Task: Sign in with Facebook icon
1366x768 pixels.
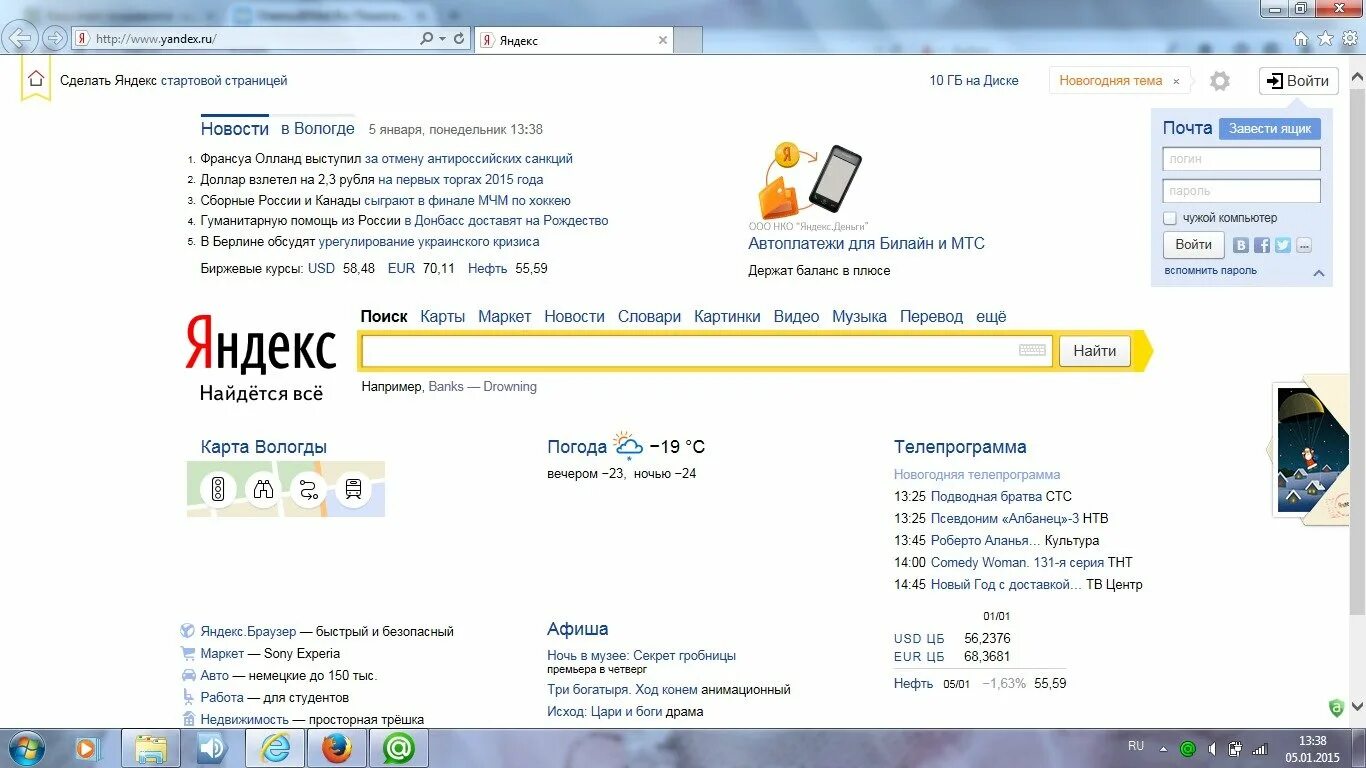Action: coord(1262,245)
